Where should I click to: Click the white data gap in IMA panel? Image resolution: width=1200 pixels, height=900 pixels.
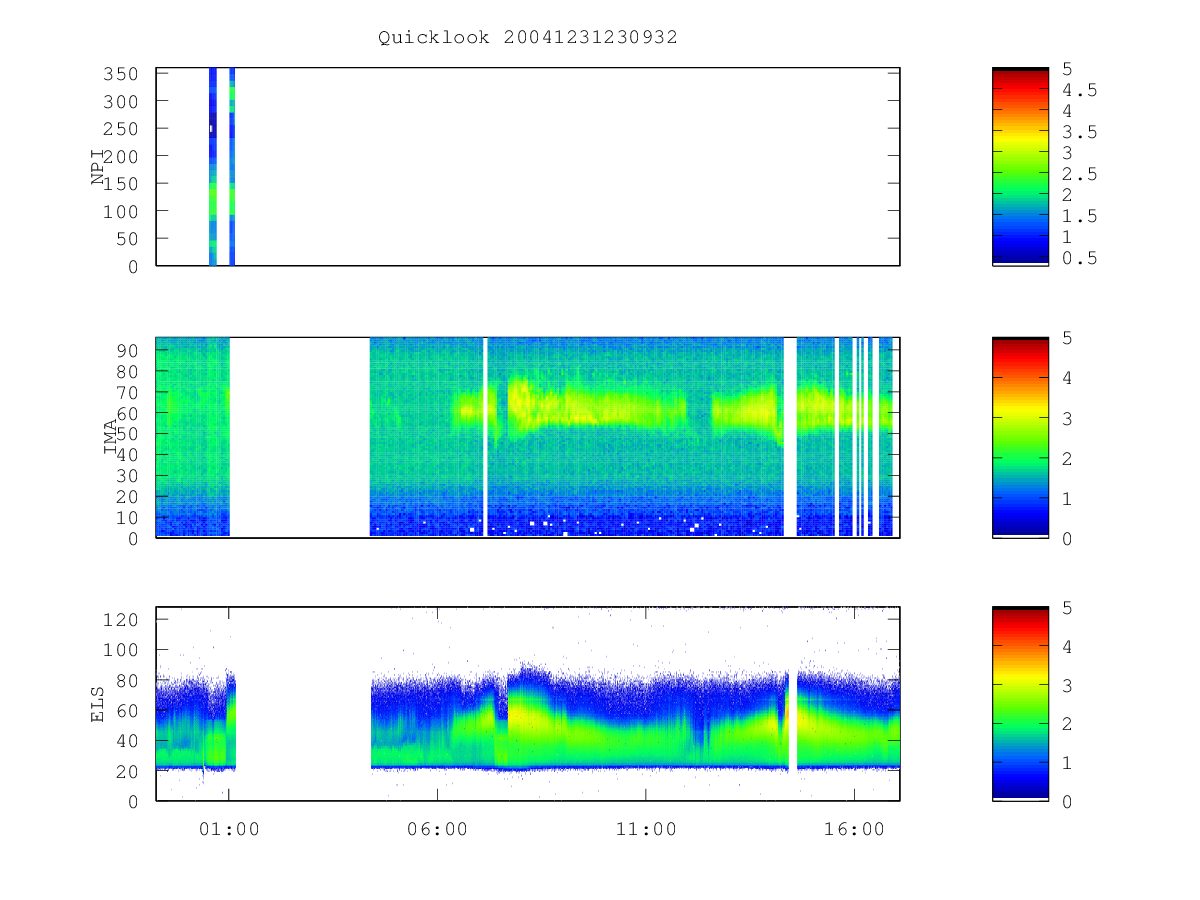coord(300,438)
